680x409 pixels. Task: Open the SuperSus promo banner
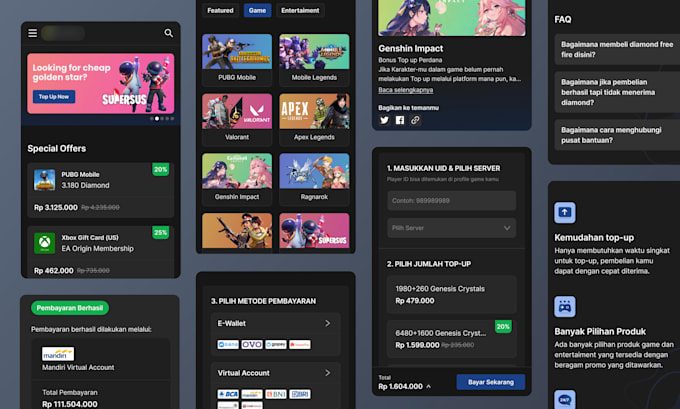pos(101,83)
